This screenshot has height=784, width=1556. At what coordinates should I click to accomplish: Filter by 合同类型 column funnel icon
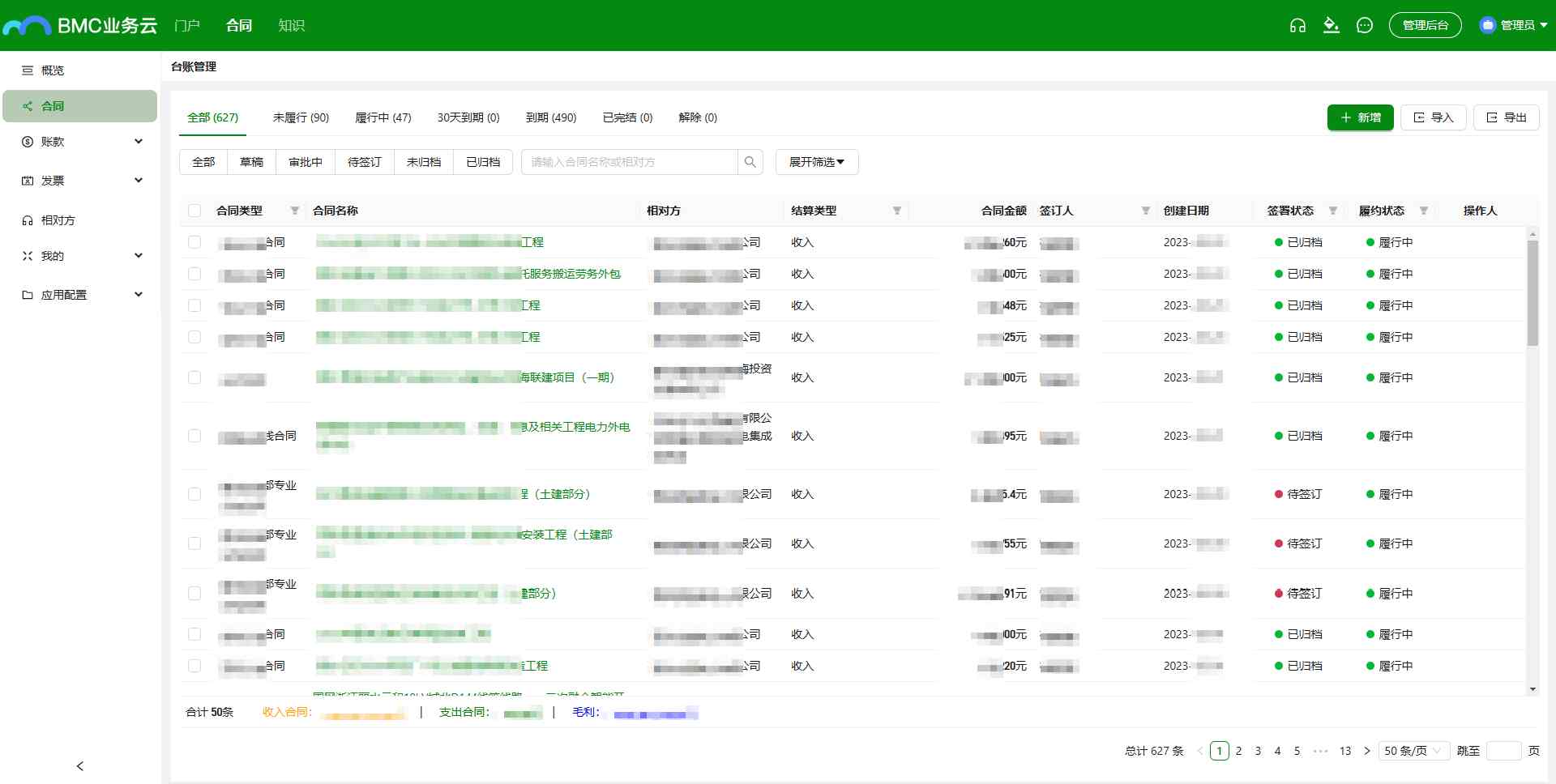coord(295,211)
